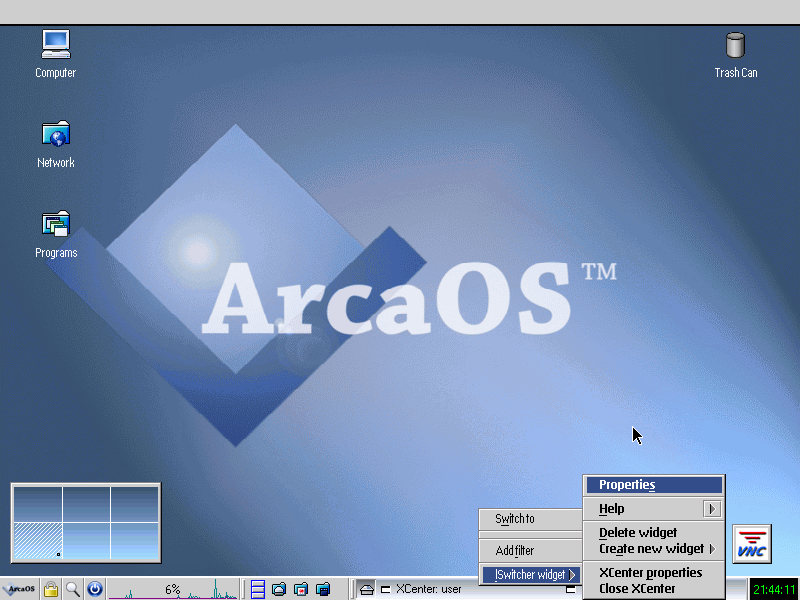Choose Add filter in the context menu
Image resolution: width=800 pixels, height=600 pixels.
click(x=531, y=551)
